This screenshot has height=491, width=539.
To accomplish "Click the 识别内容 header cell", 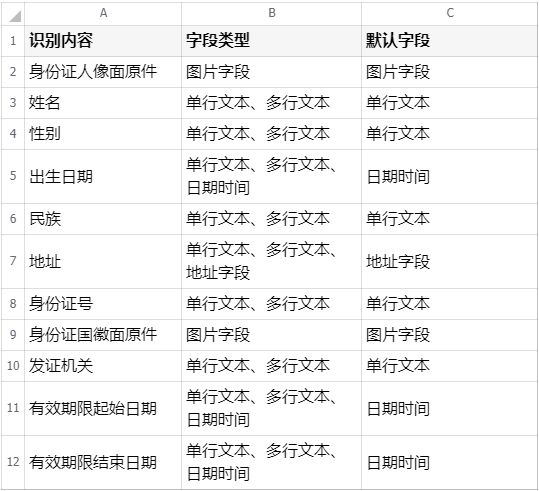I will pyautogui.click(x=103, y=41).
